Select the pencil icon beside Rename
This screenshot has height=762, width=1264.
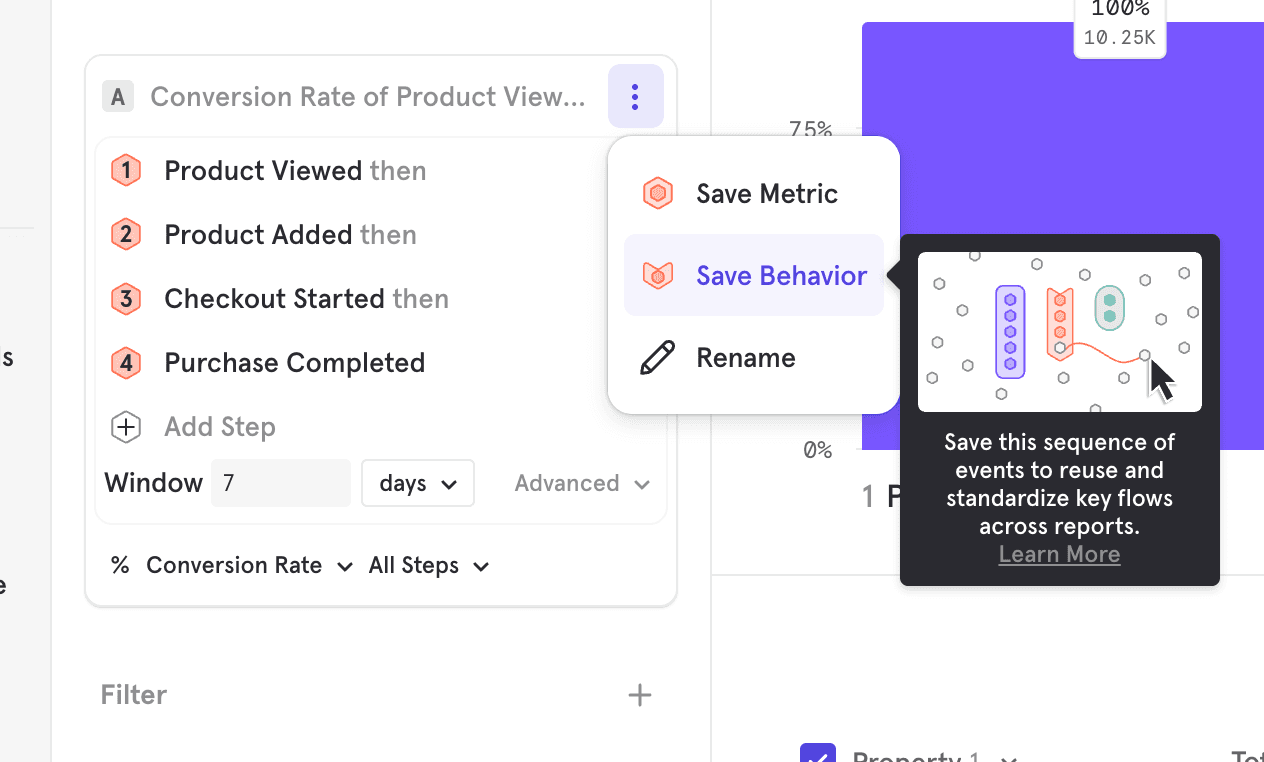click(x=657, y=357)
